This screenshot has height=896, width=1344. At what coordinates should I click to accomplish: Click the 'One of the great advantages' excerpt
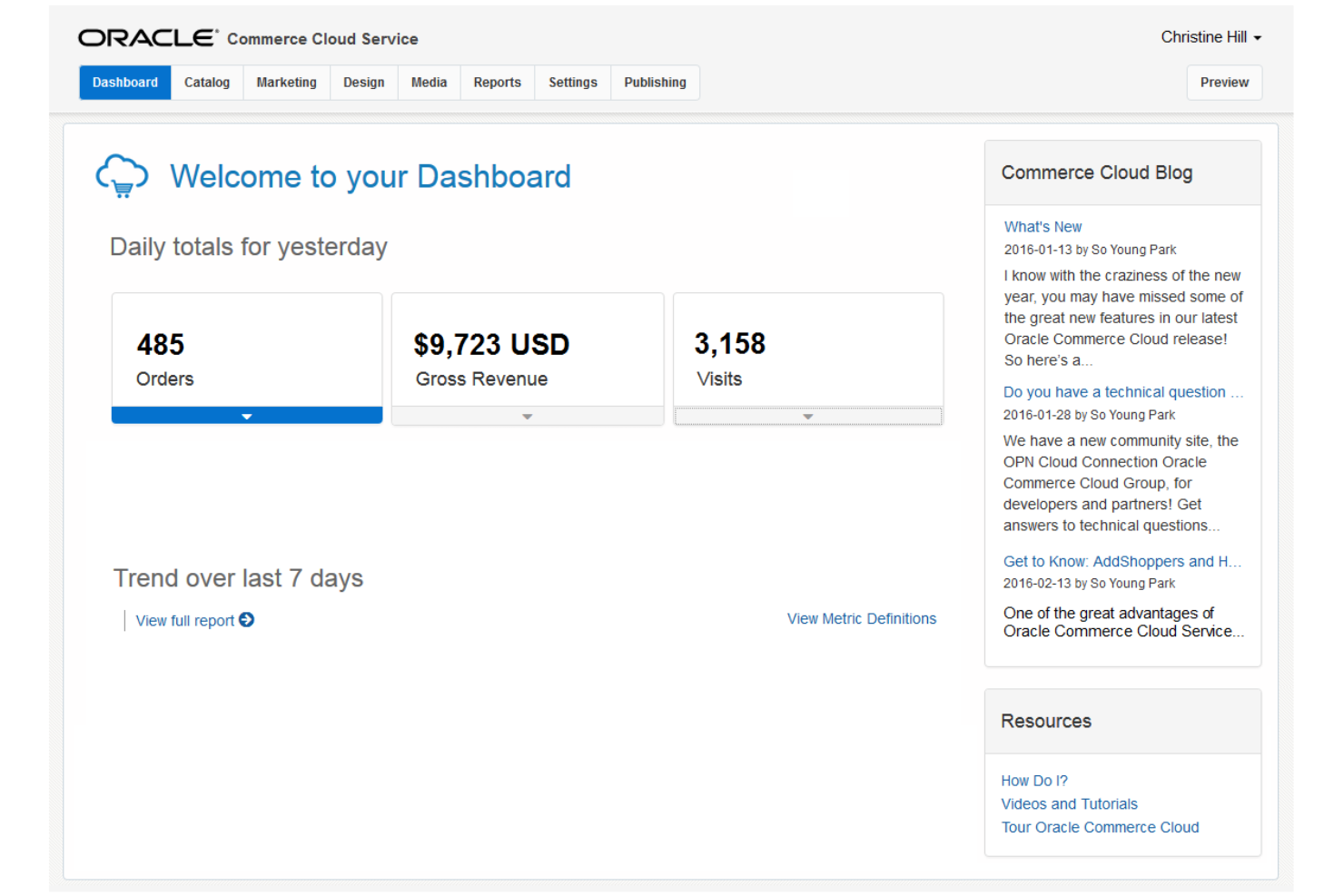[x=1123, y=623]
